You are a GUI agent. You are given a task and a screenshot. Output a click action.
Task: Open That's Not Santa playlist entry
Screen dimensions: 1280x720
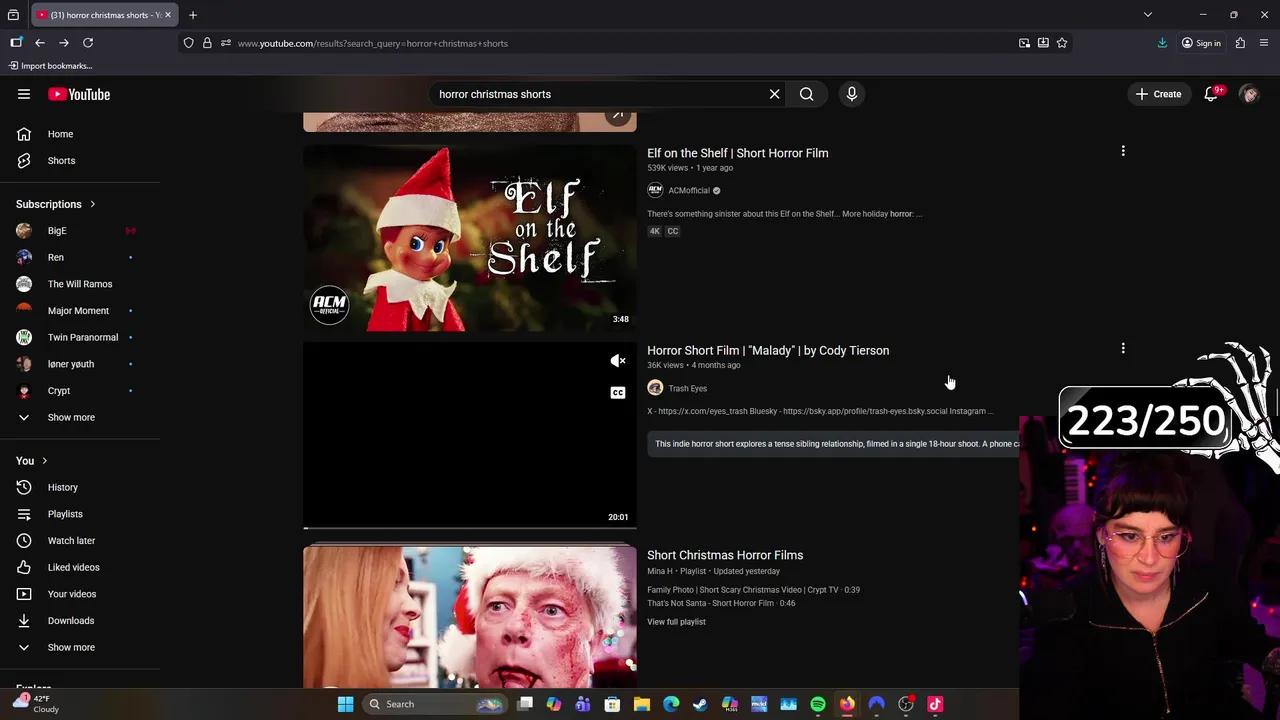point(721,603)
